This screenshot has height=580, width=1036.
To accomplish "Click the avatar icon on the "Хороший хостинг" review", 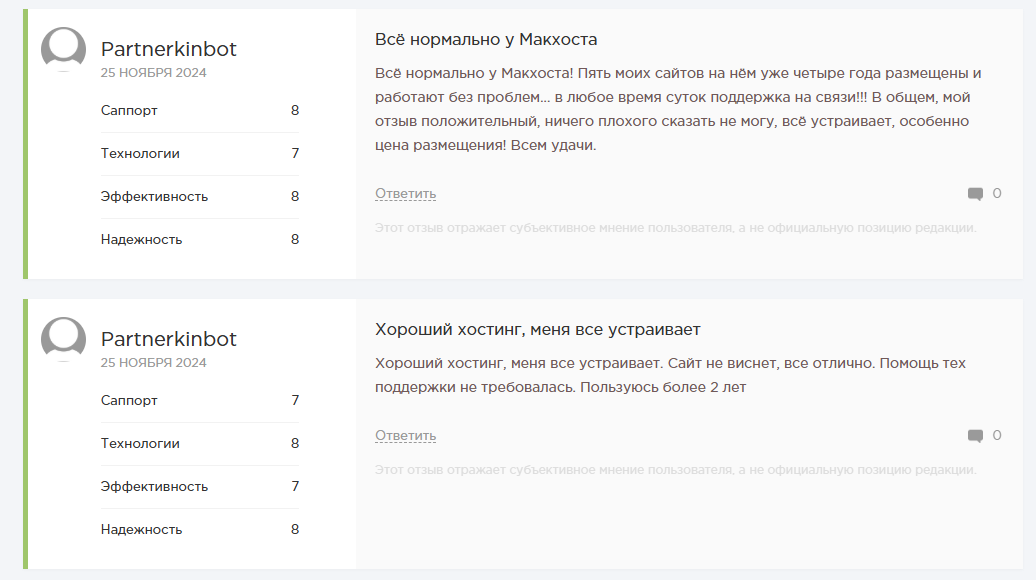I will tap(63, 339).
